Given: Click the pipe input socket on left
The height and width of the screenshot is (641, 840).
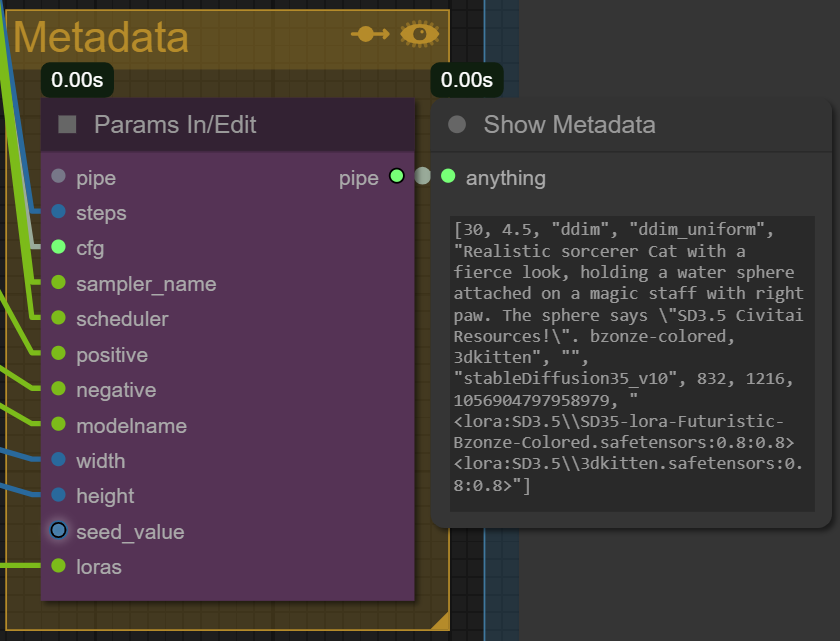Looking at the screenshot, I should [58, 176].
